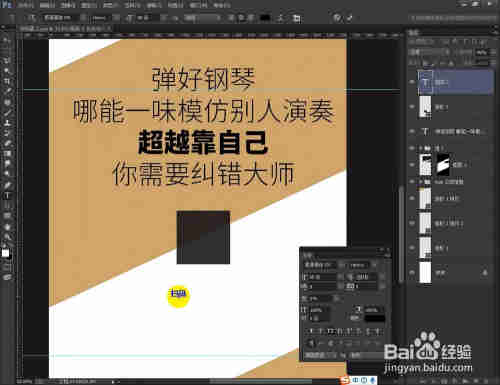Open the Help menu
The image size is (500, 385).
221,5
